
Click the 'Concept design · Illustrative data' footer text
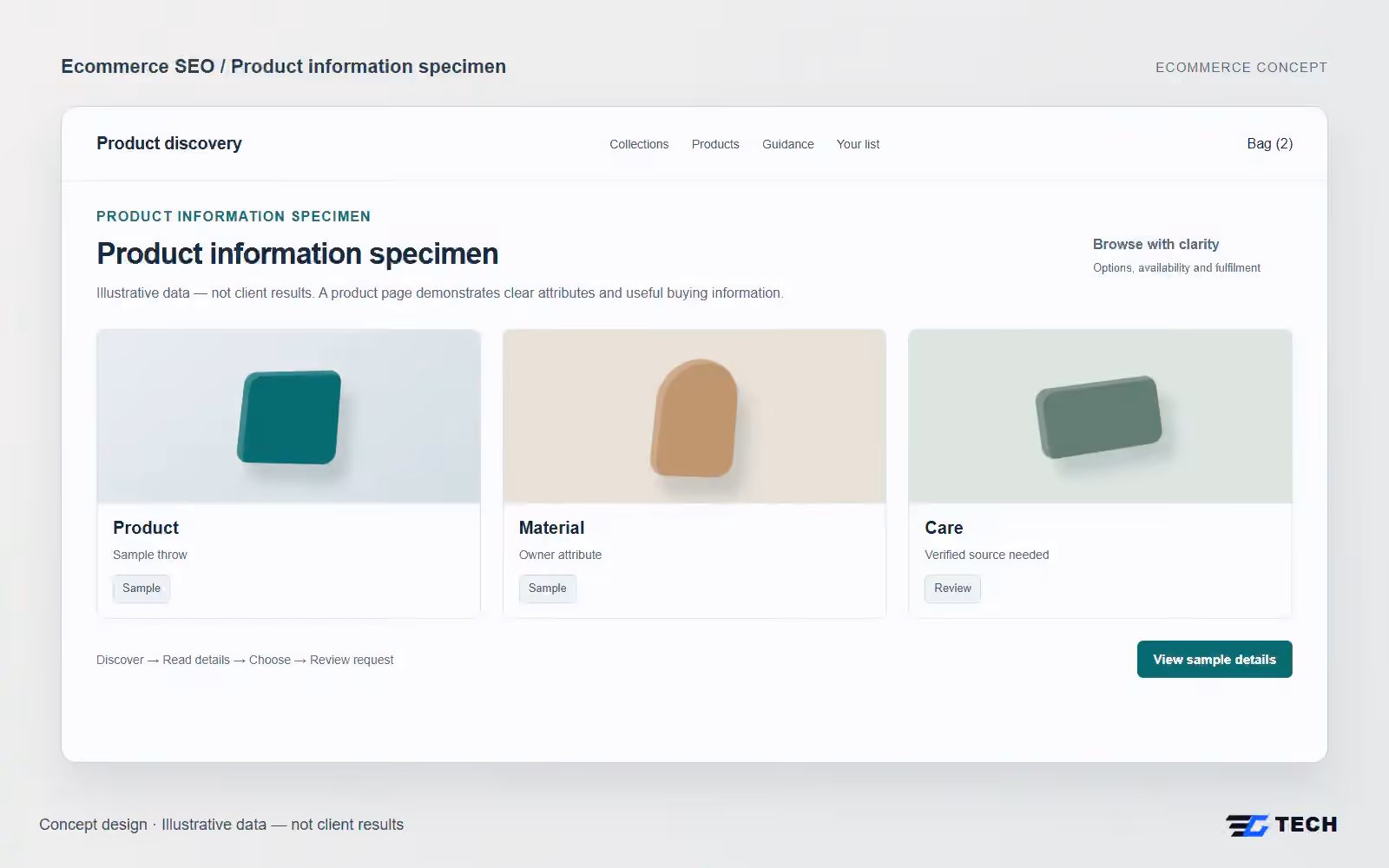(x=221, y=825)
